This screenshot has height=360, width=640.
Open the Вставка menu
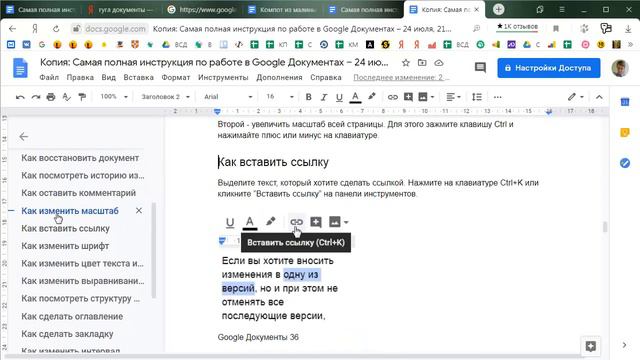tap(138, 78)
